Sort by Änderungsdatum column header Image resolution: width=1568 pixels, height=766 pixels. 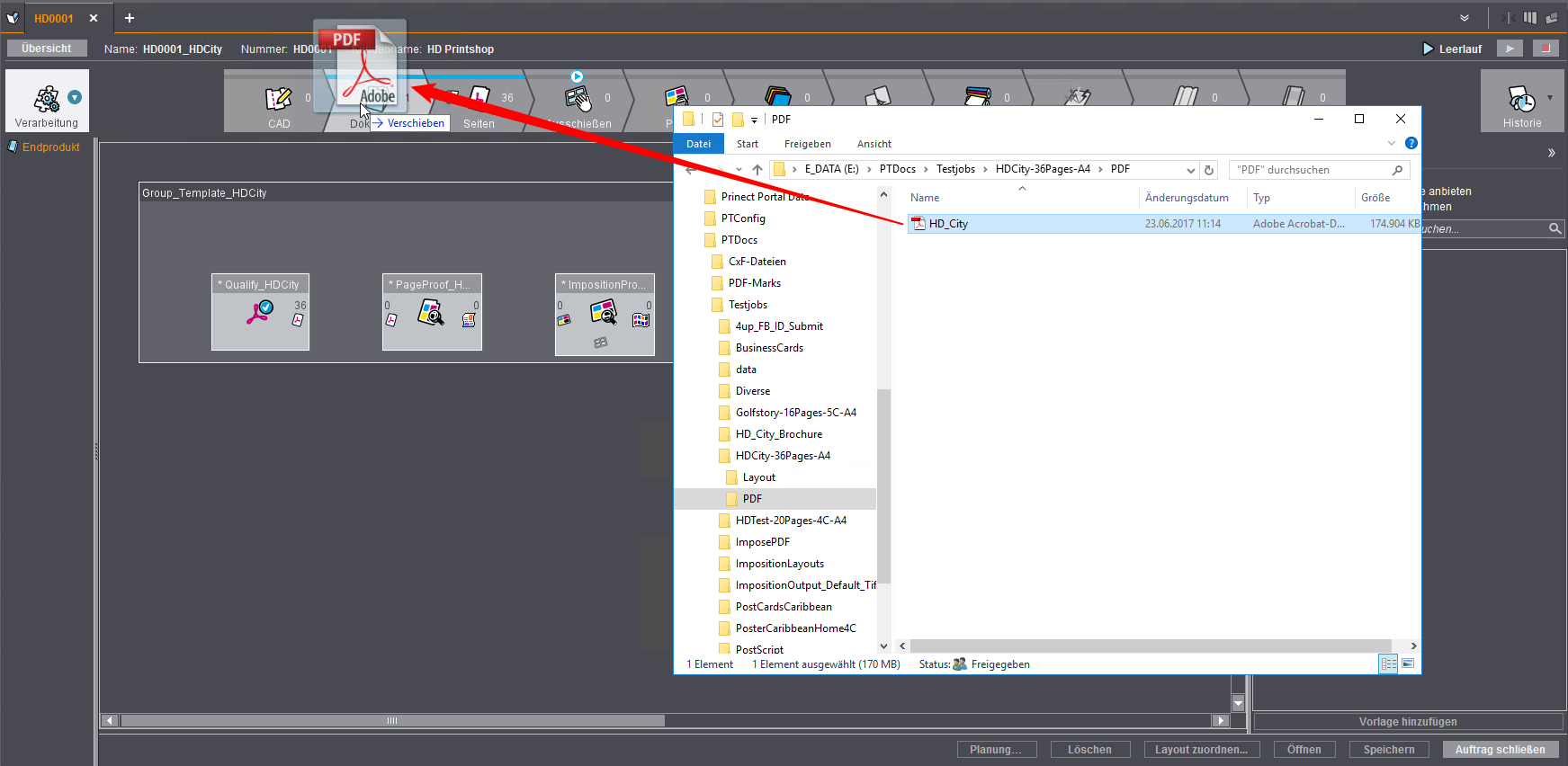click(1187, 198)
